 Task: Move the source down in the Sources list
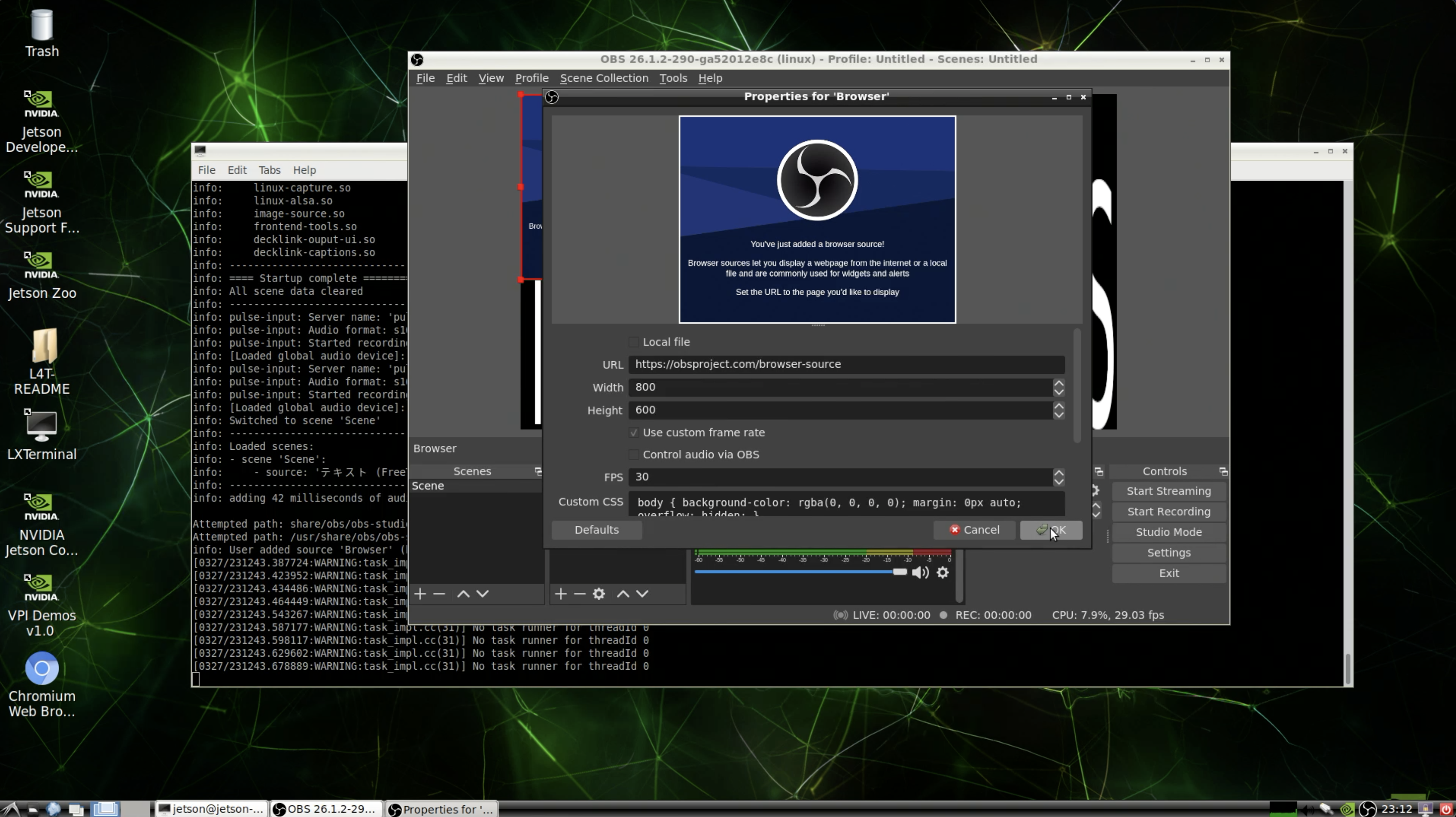642,594
